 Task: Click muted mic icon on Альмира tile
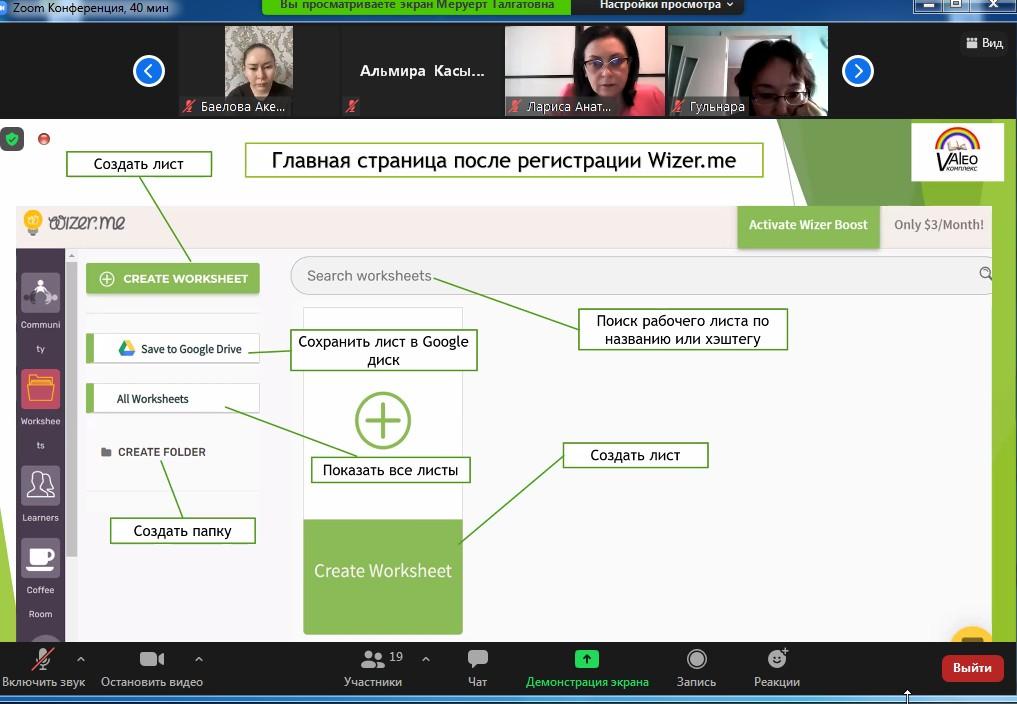(352, 106)
